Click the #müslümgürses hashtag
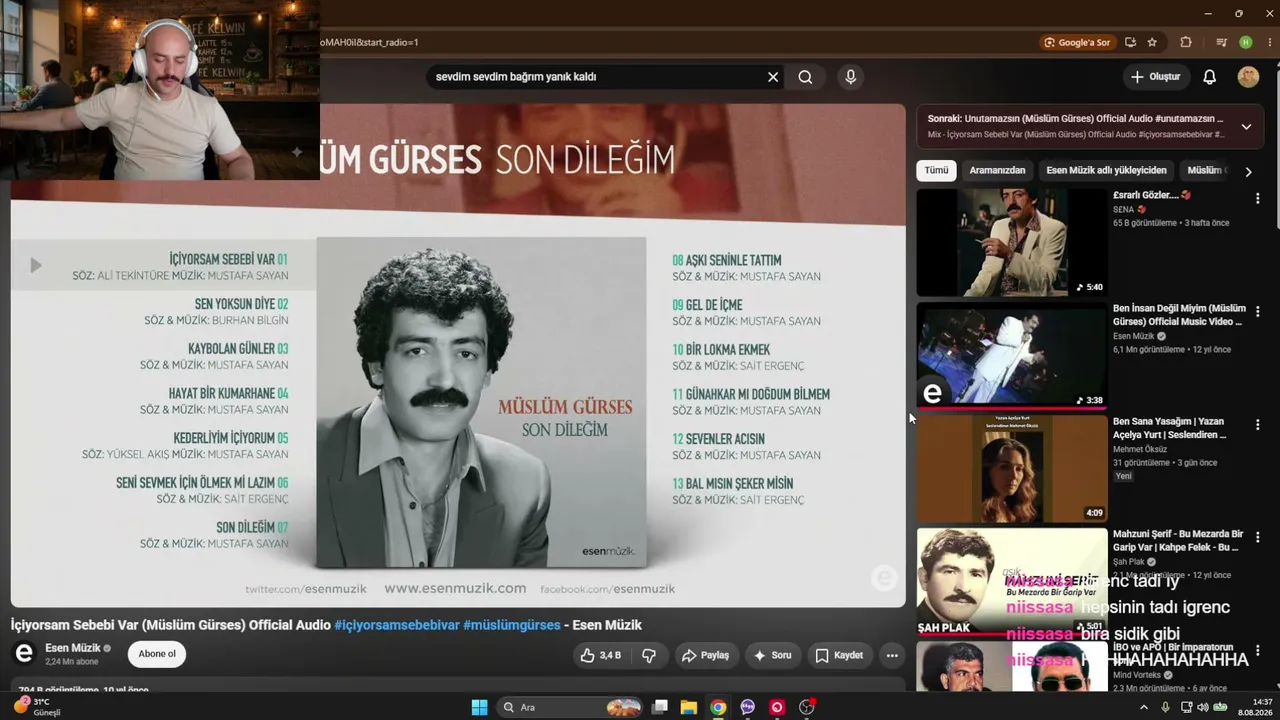Screen dimensions: 1280x720 click(x=512, y=625)
